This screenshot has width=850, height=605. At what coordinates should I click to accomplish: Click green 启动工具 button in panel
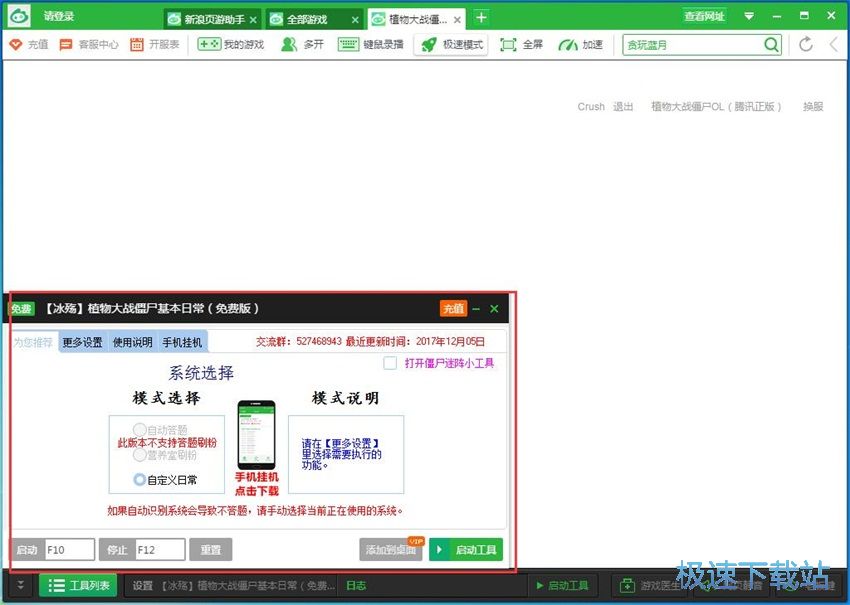pyautogui.click(x=466, y=550)
